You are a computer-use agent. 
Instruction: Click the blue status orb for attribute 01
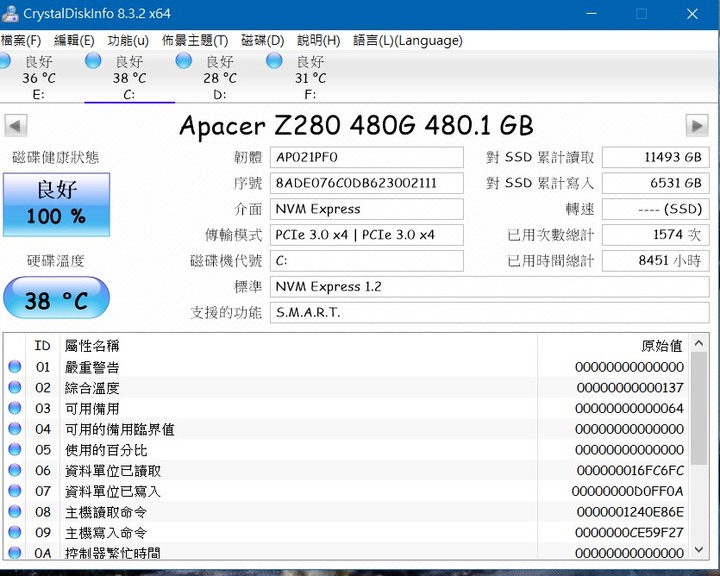tap(15, 367)
